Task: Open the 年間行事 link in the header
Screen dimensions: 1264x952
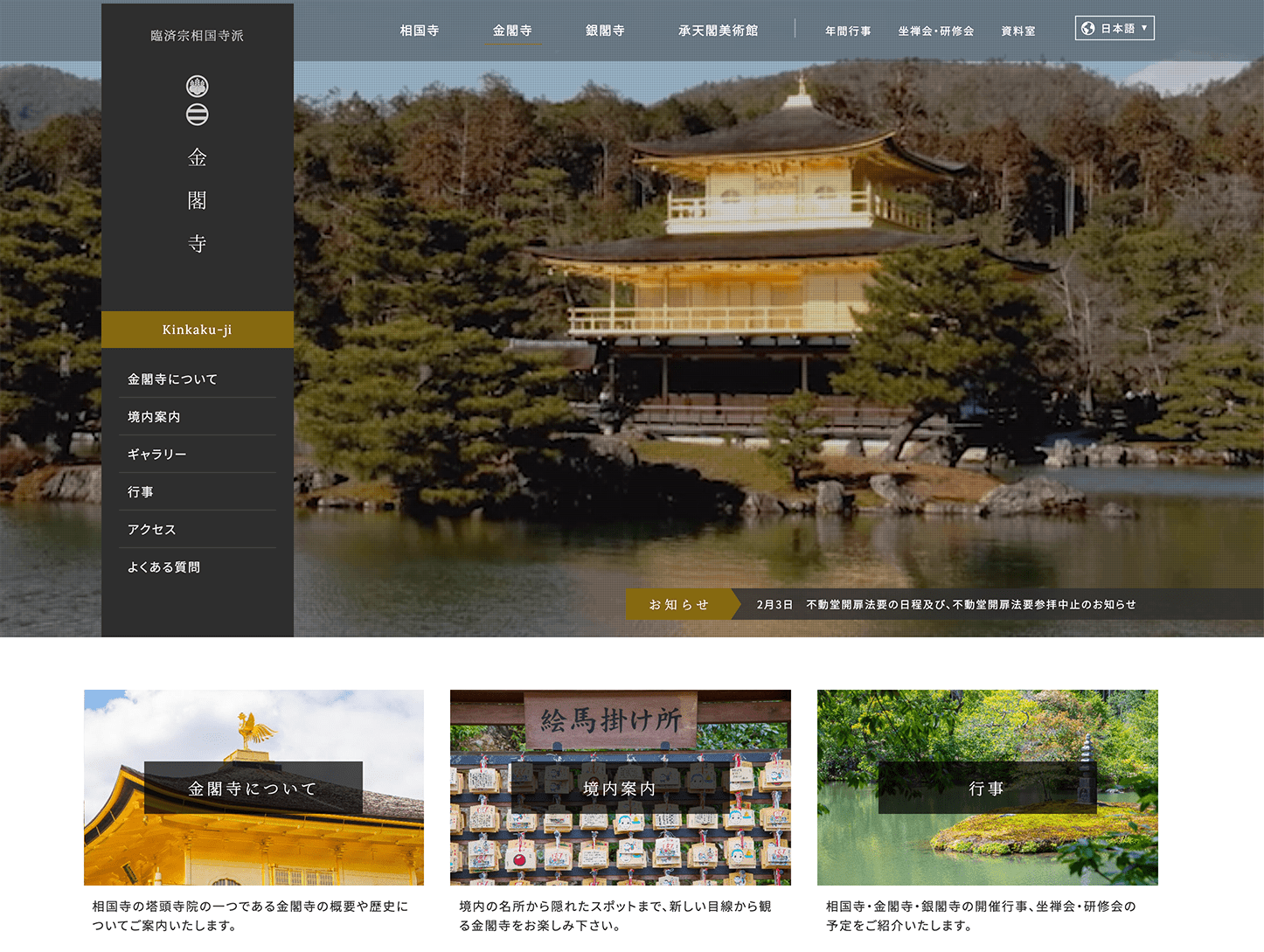Action: 848,31
